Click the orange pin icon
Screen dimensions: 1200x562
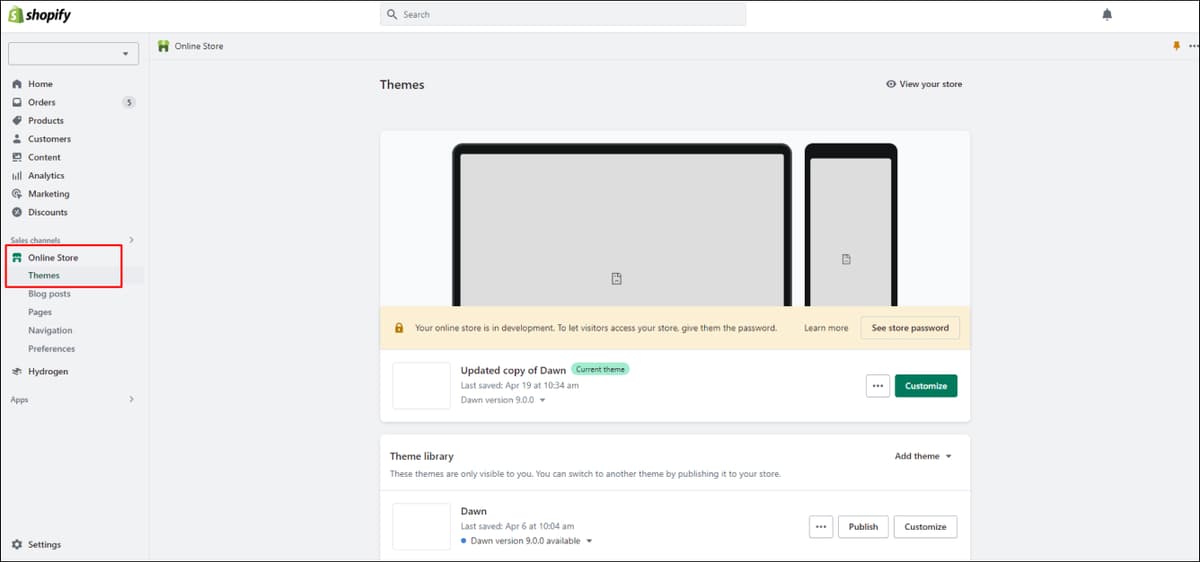[x=1176, y=46]
